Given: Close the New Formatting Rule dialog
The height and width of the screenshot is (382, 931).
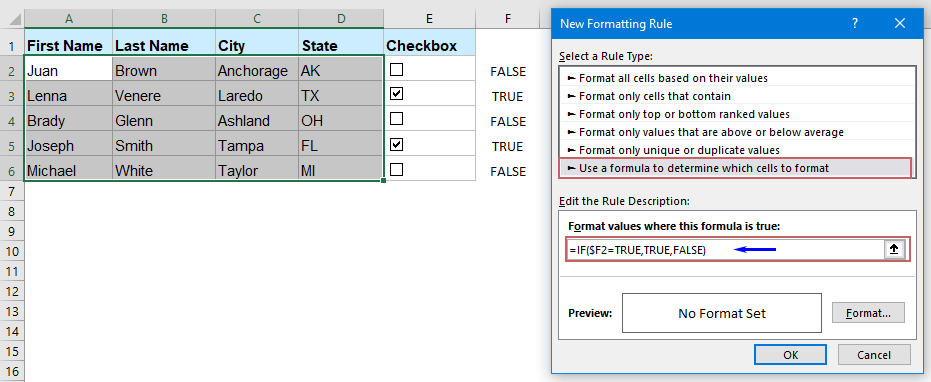Looking at the screenshot, I should coord(900,24).
